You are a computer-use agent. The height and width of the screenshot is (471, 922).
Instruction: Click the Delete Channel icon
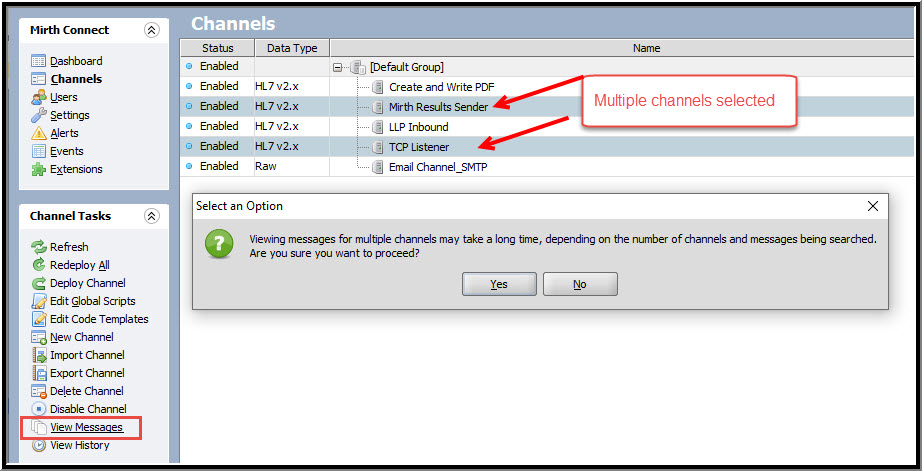[x=39, y=391]
